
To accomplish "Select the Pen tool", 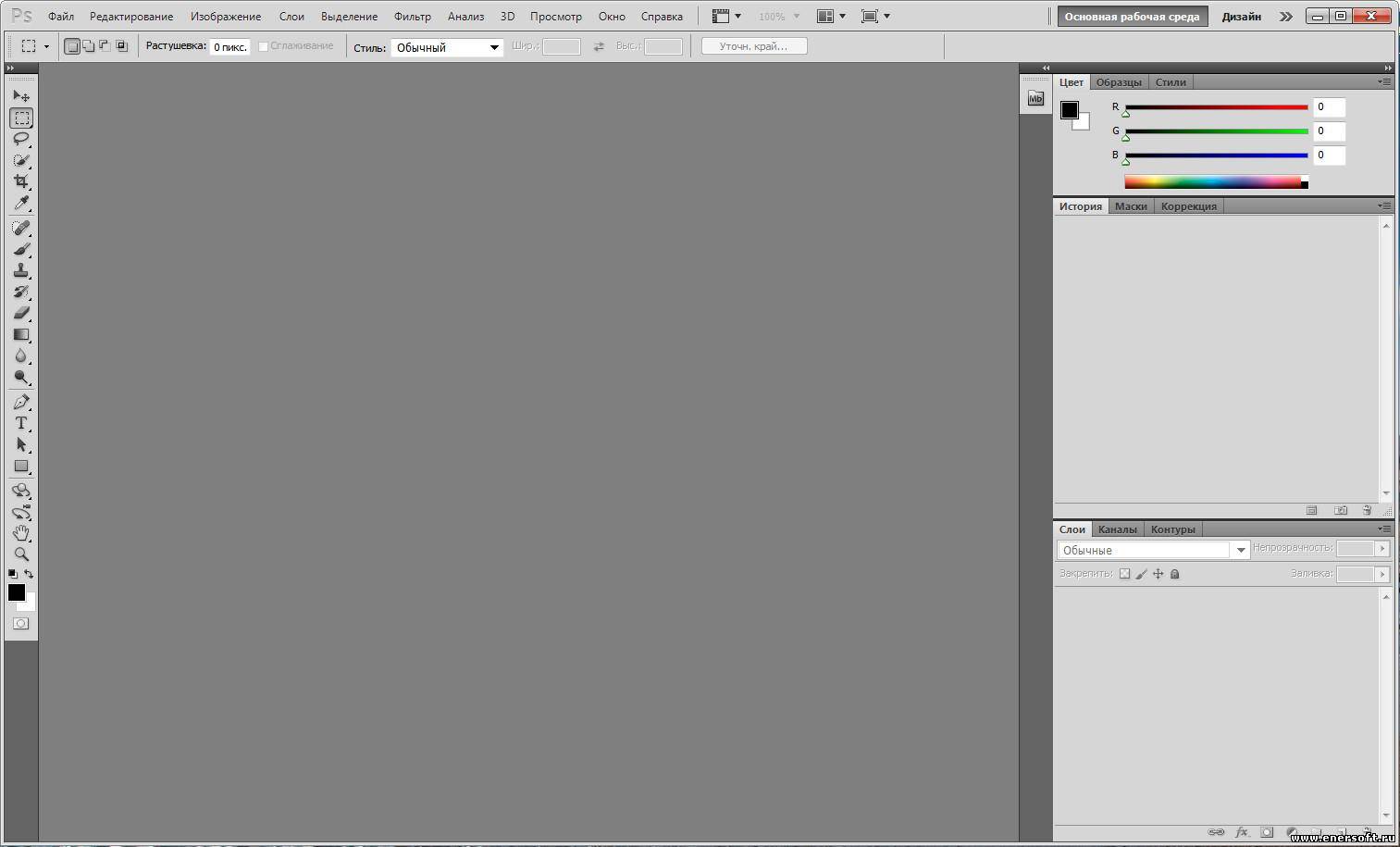I will pyautogui.click(x=21, y=402).
